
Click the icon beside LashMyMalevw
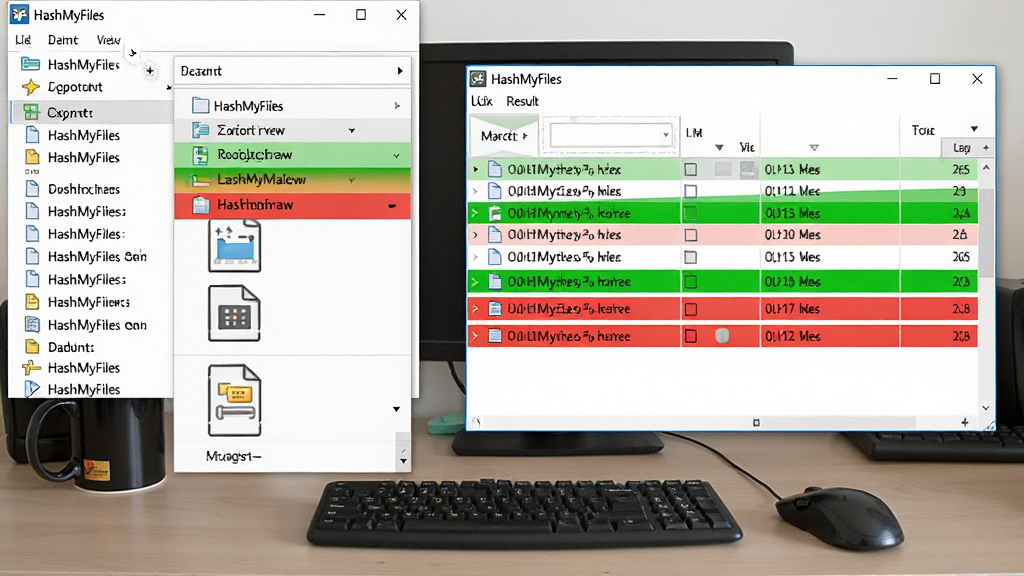click(x=199, y=180)
